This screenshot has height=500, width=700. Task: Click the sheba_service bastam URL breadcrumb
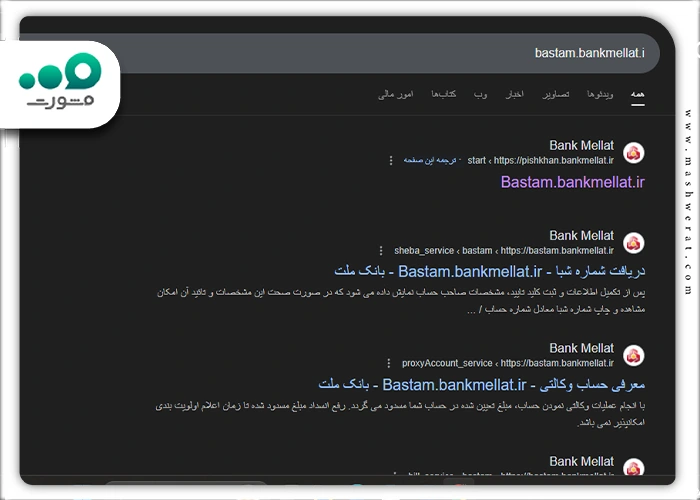504,250
